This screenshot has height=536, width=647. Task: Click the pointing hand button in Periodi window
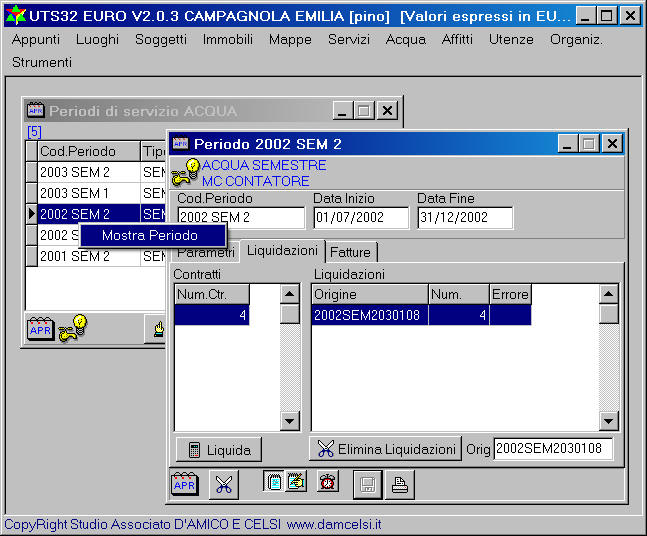[x=158, y=327]
